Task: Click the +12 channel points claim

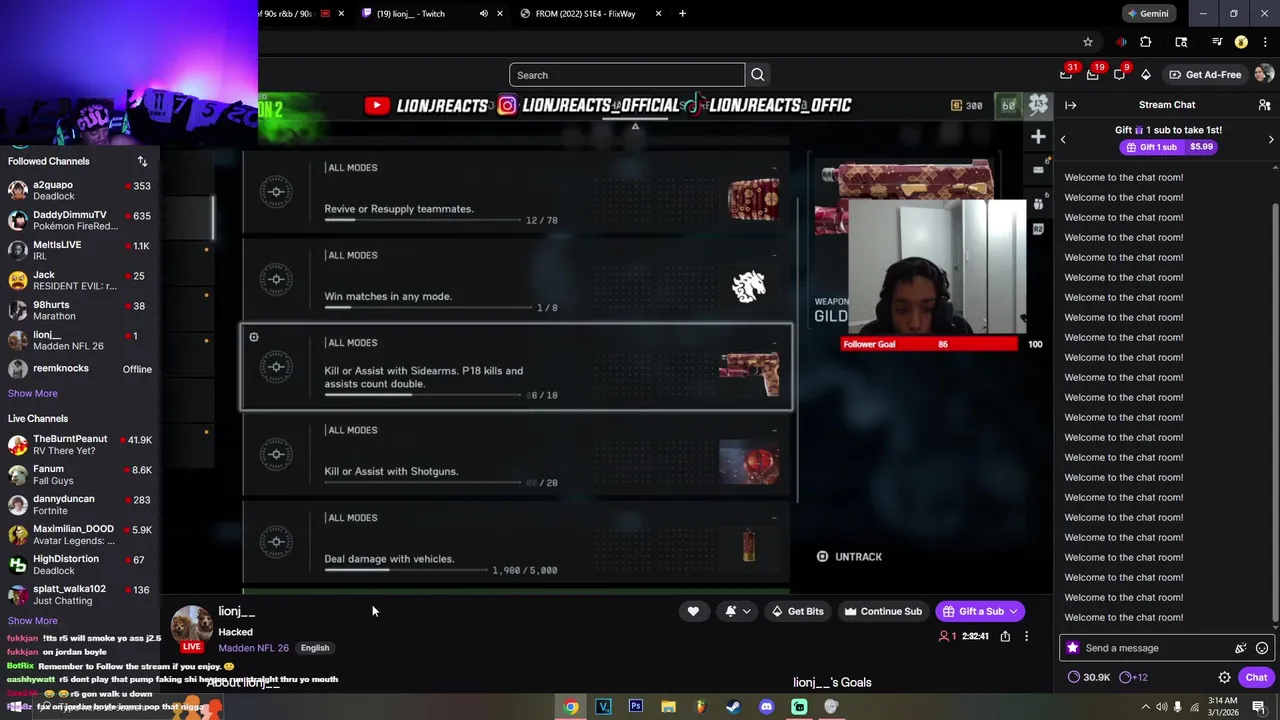Action: pyautogui.click(x=1132, y=677)
